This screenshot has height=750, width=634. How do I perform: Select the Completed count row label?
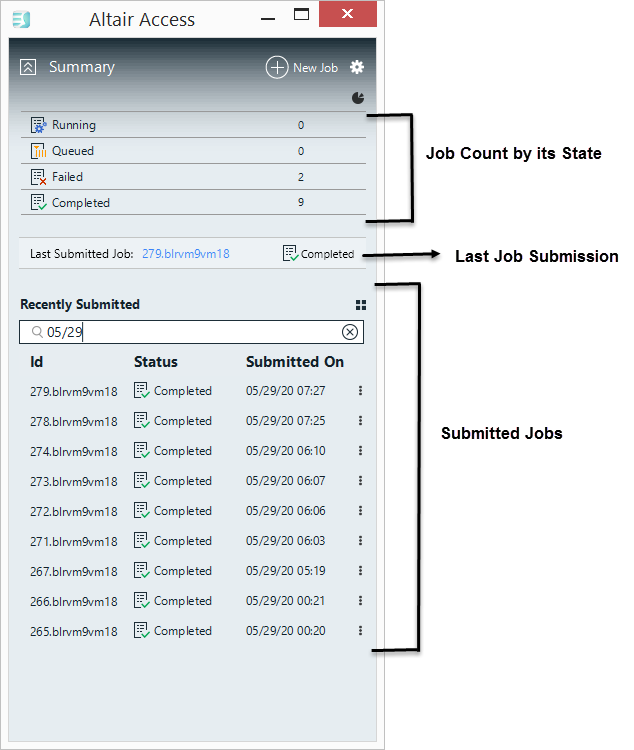(x=81, y=203)
